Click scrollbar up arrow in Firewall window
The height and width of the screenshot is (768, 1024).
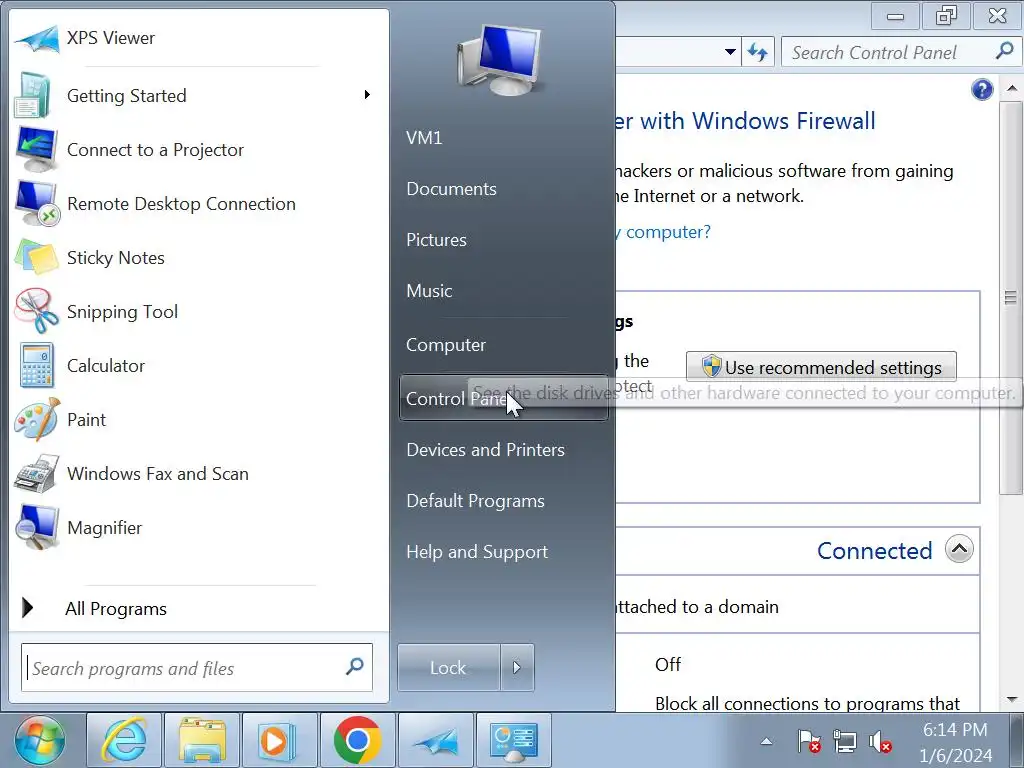[1012, 88]
